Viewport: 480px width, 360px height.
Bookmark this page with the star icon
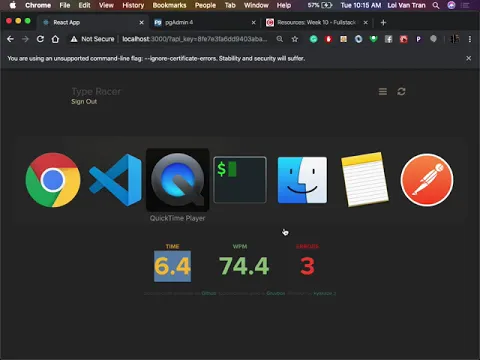pyautogui.click(x=295, y=39)
